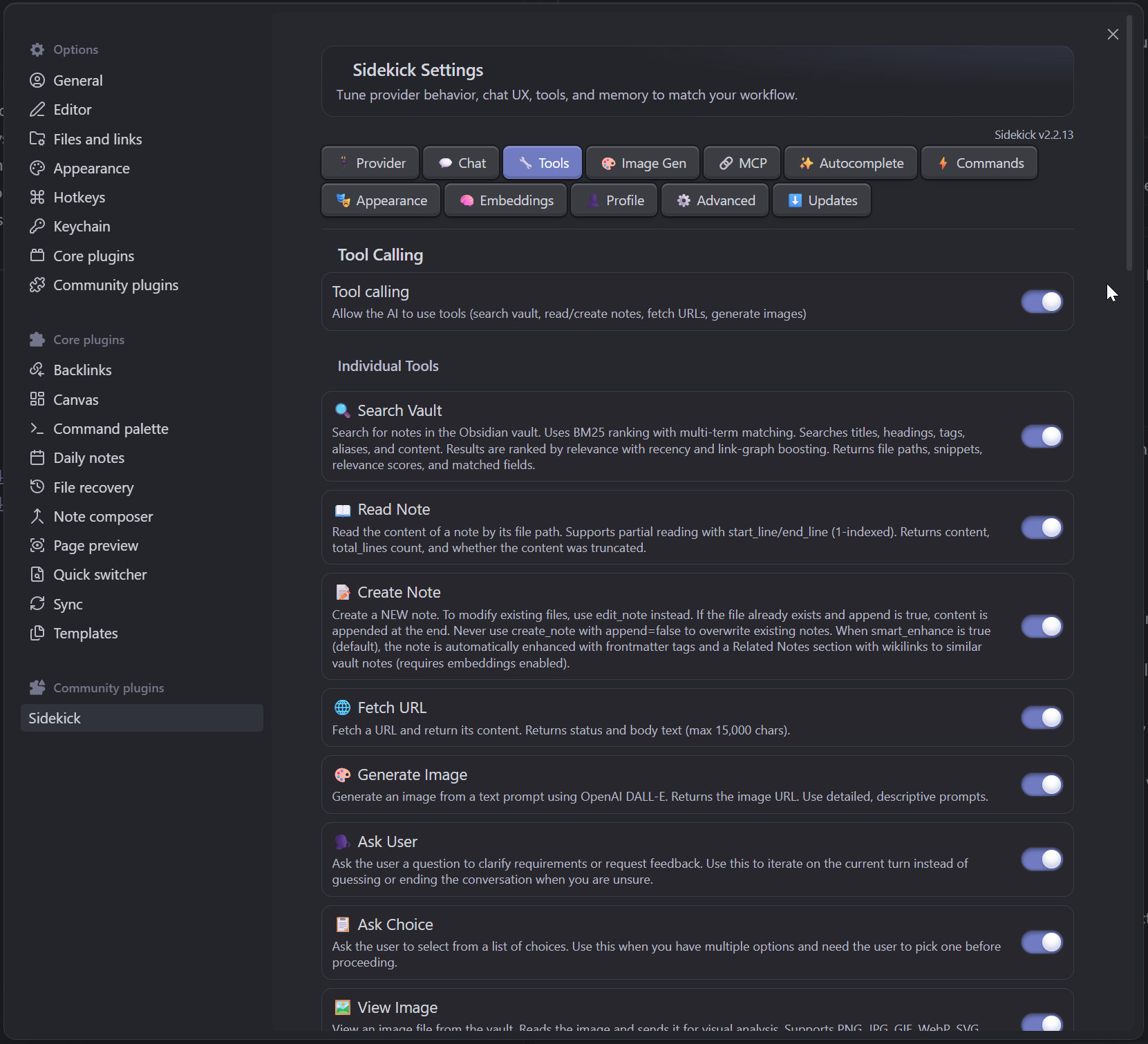Click the Generate Image palette icon
The height and width of the screenshot is (1044, 1148).
(341, 775)
